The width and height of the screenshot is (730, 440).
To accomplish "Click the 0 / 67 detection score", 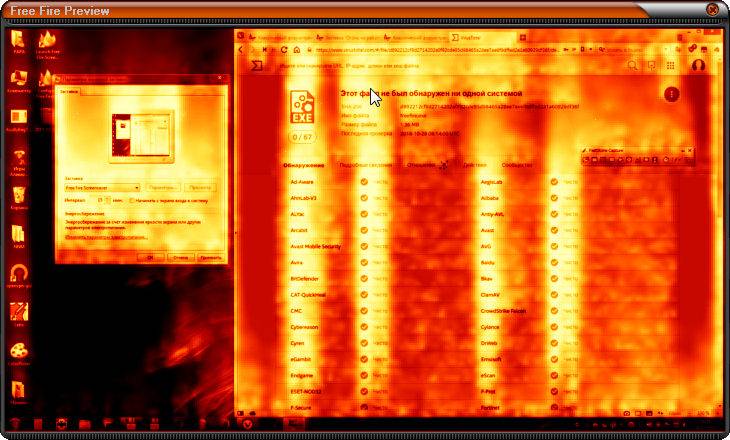I will coord(302,137).
